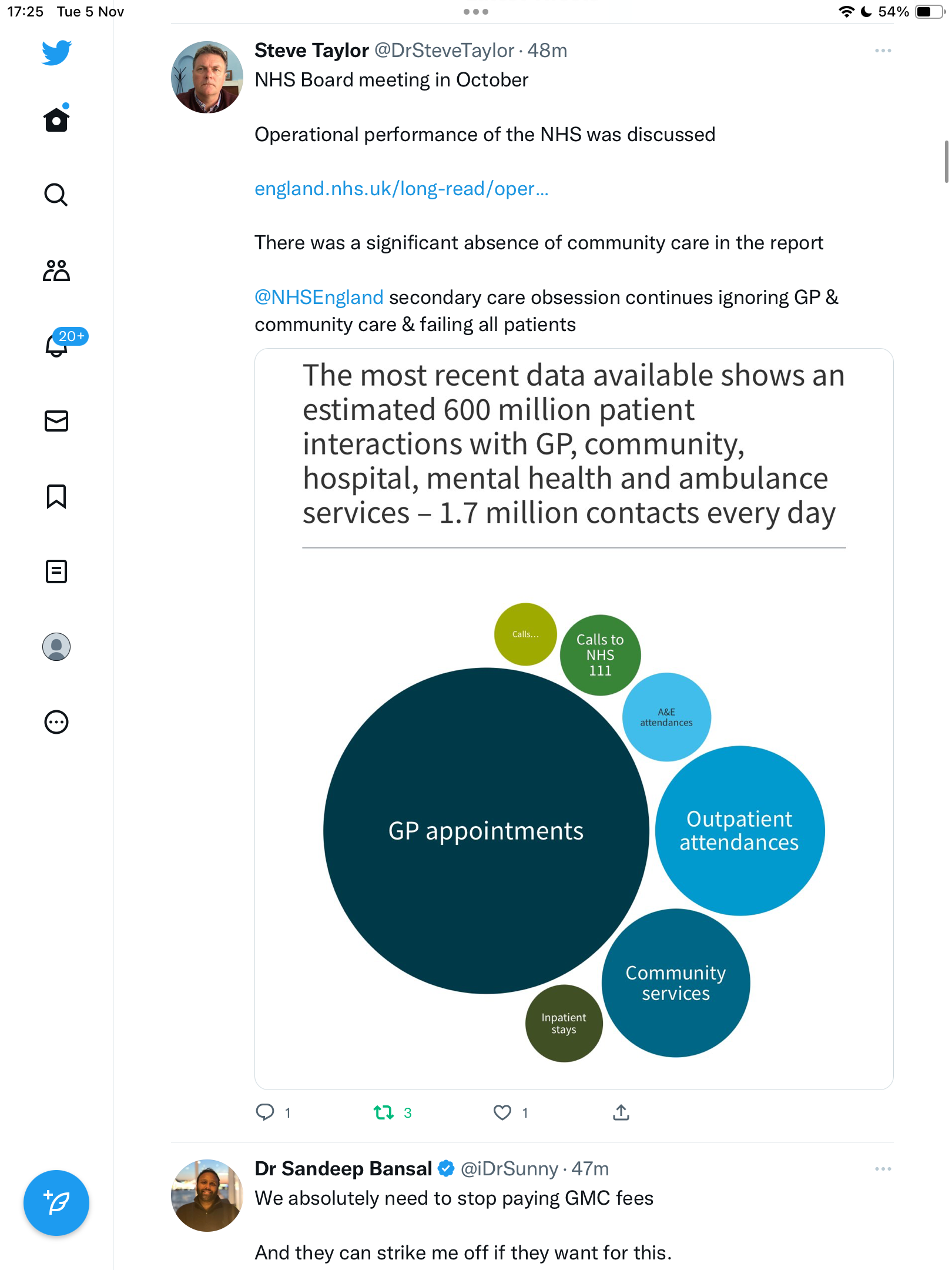This screenshot has height=1270, width=952.
Task: Open the Messages envelope icon
Action: coord(56,421)
